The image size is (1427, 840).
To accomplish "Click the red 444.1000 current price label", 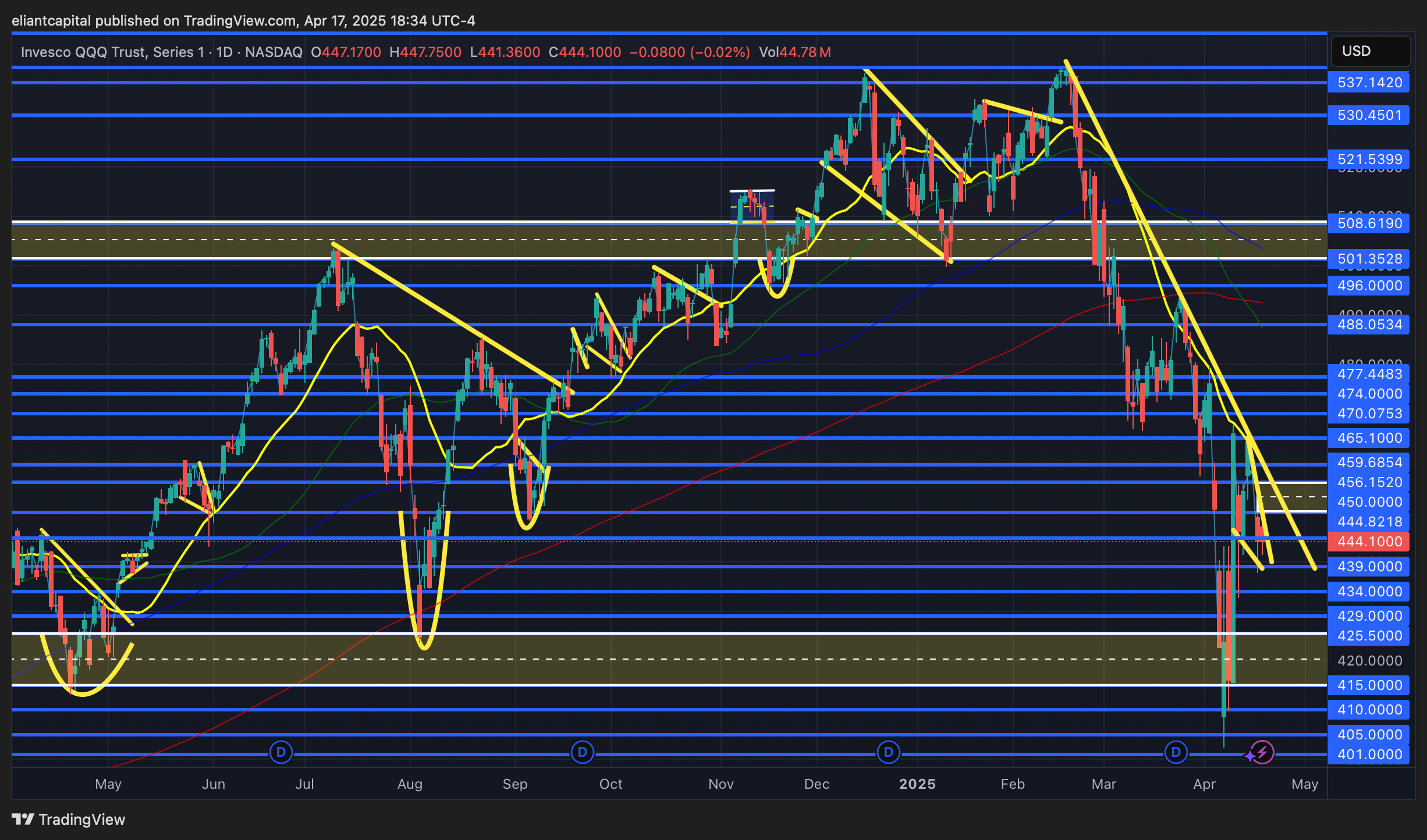I will click(1369, 542).
